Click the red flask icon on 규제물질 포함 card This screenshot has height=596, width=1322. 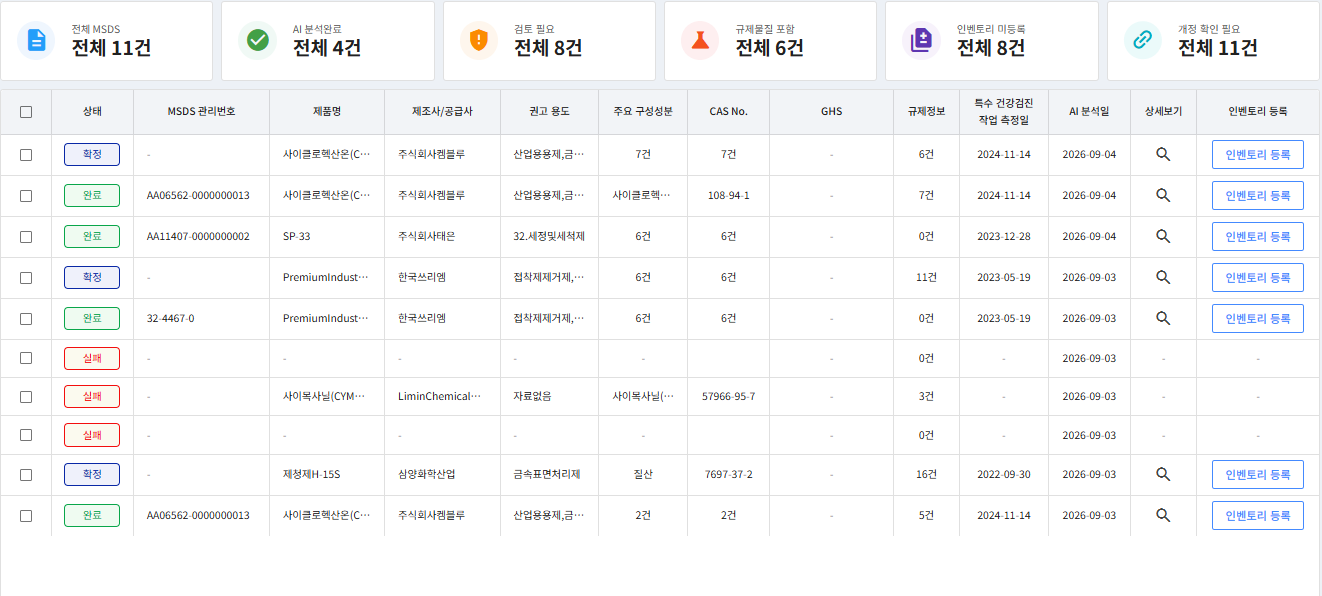pyautogui.click(x=700, y=40)
